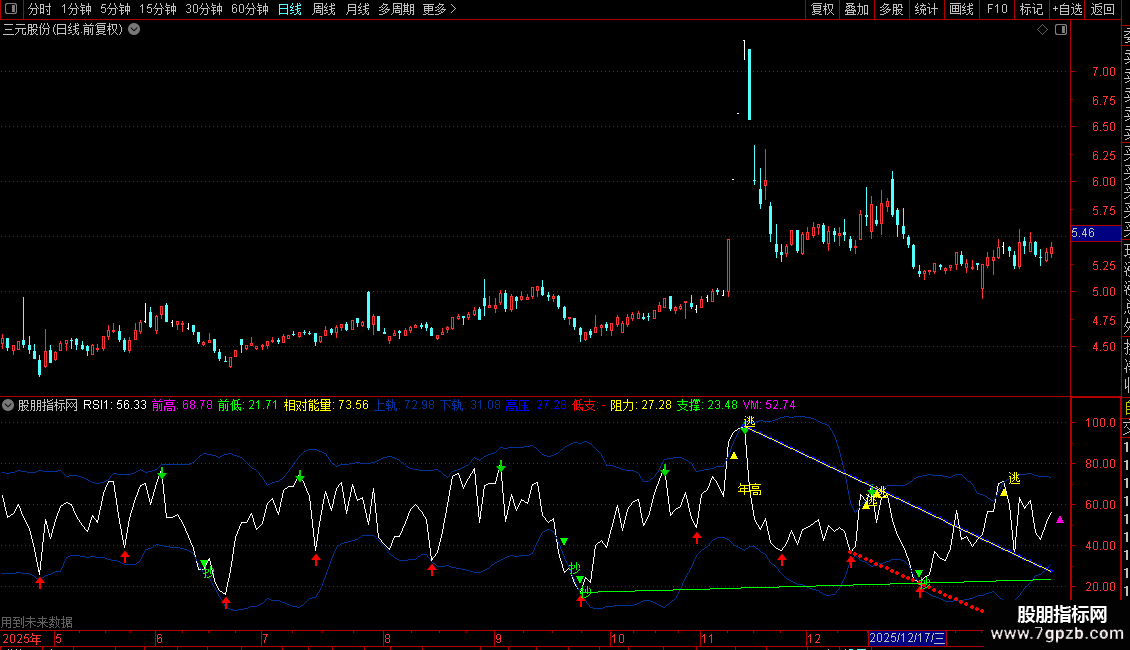
Task: Activate the 画线 drawing tool
Action: (961, 9)
